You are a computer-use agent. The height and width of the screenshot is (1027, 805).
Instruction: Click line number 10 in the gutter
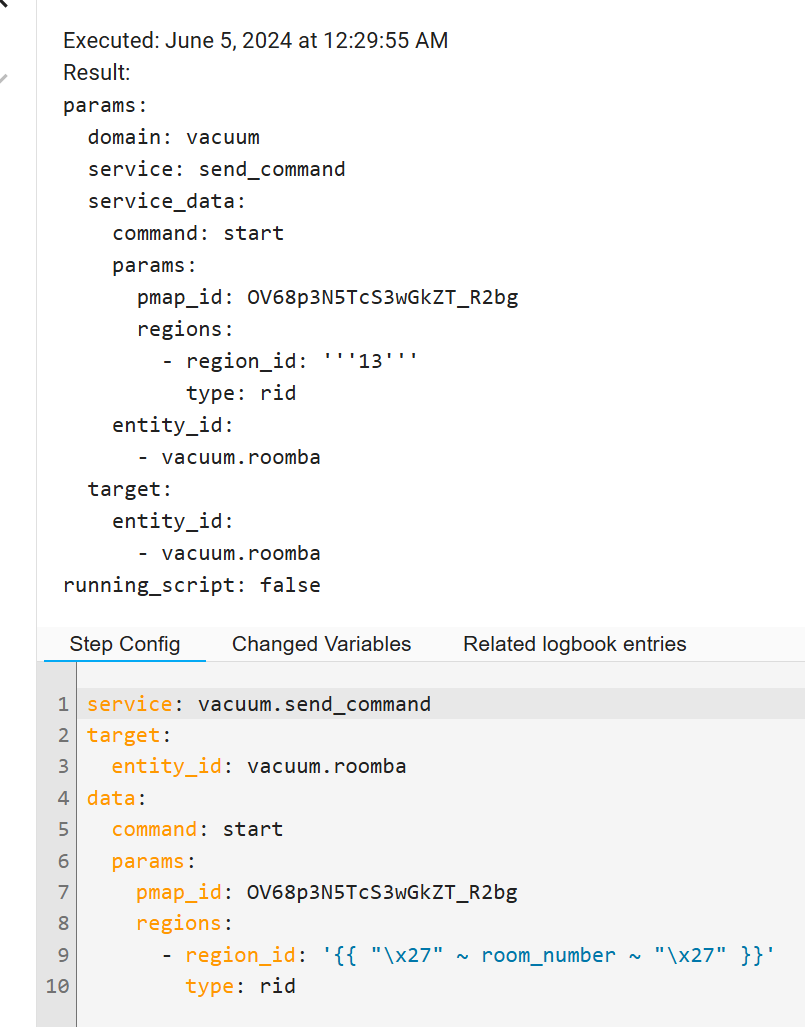57,986
